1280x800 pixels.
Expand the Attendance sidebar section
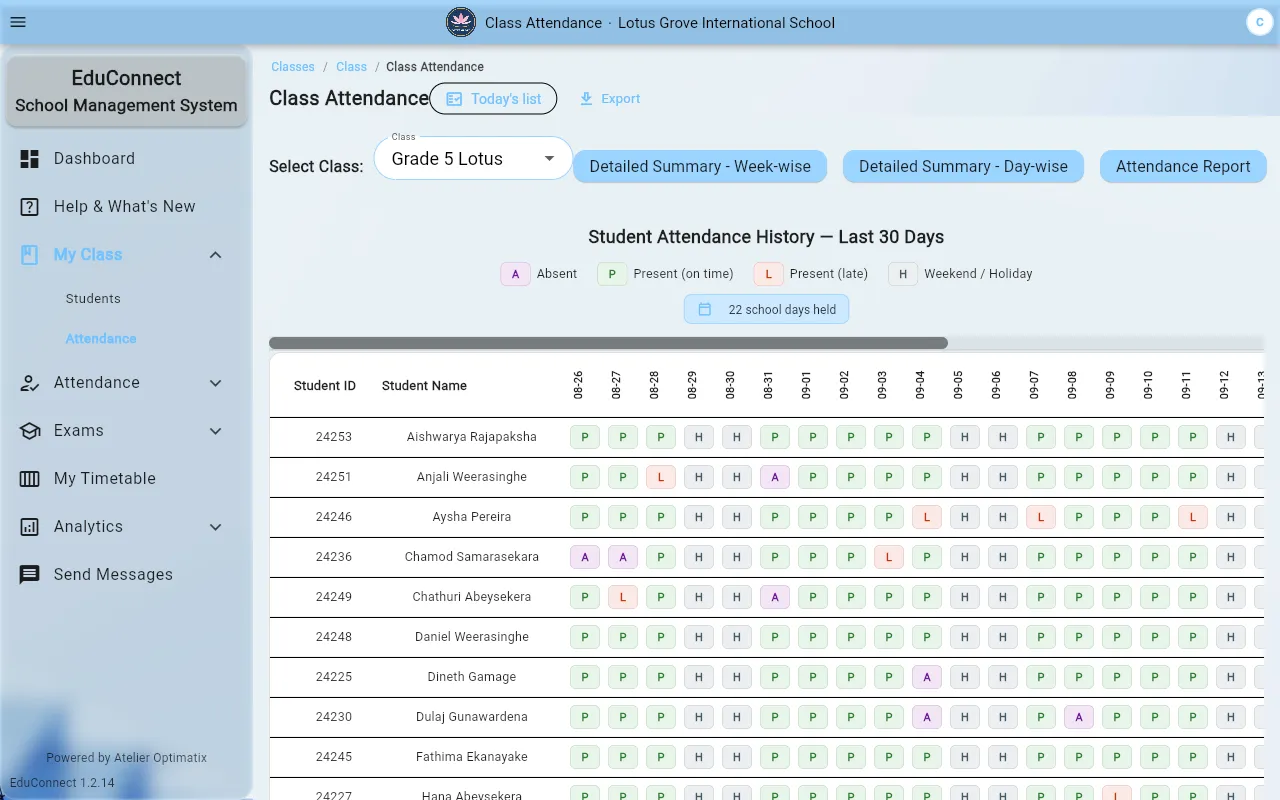pos(215,382)
